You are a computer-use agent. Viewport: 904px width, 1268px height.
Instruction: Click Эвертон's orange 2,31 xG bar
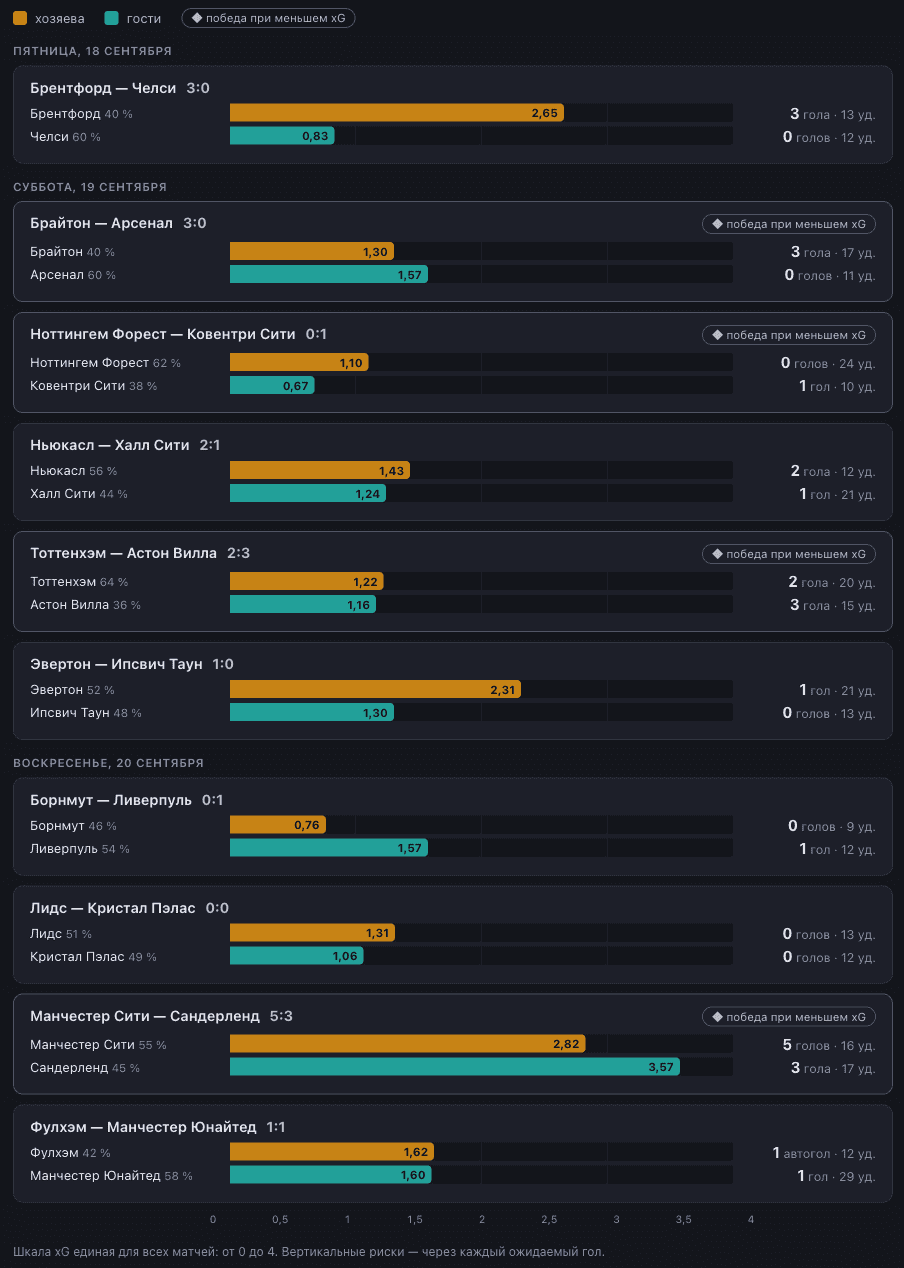tap(375, 689)
